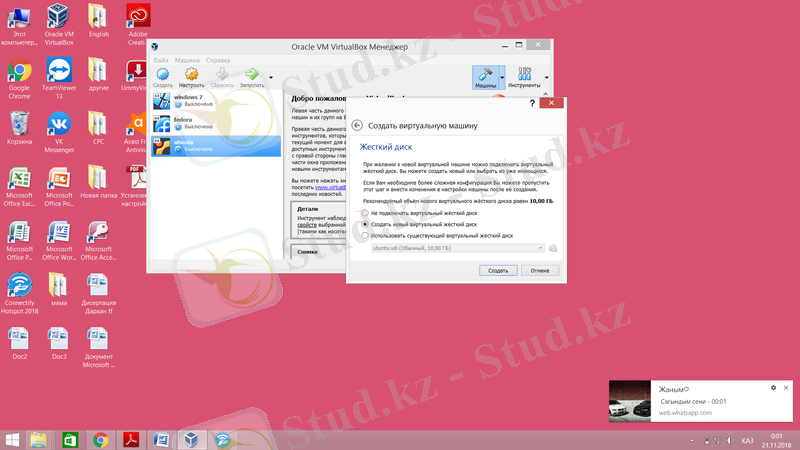Click the Windows Start button
Image resolution: width=800 pixels, height=450 pixels.
coord(12,440)
